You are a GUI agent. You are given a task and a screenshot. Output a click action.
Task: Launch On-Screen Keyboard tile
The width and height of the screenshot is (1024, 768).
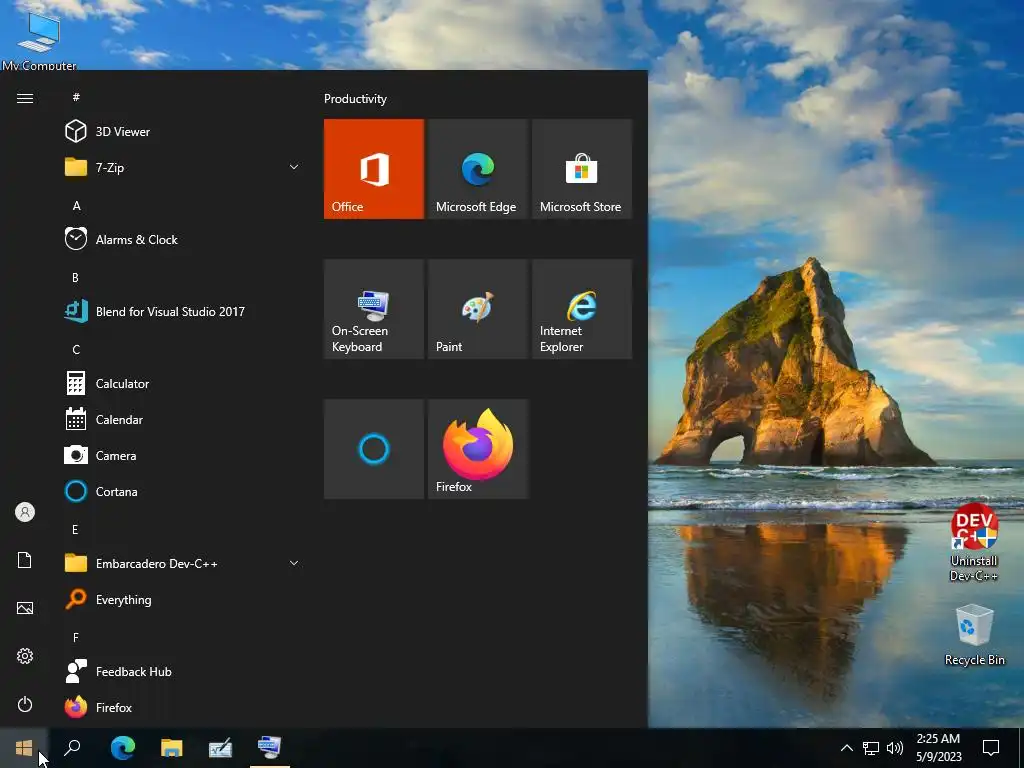[x=374, y=309]
